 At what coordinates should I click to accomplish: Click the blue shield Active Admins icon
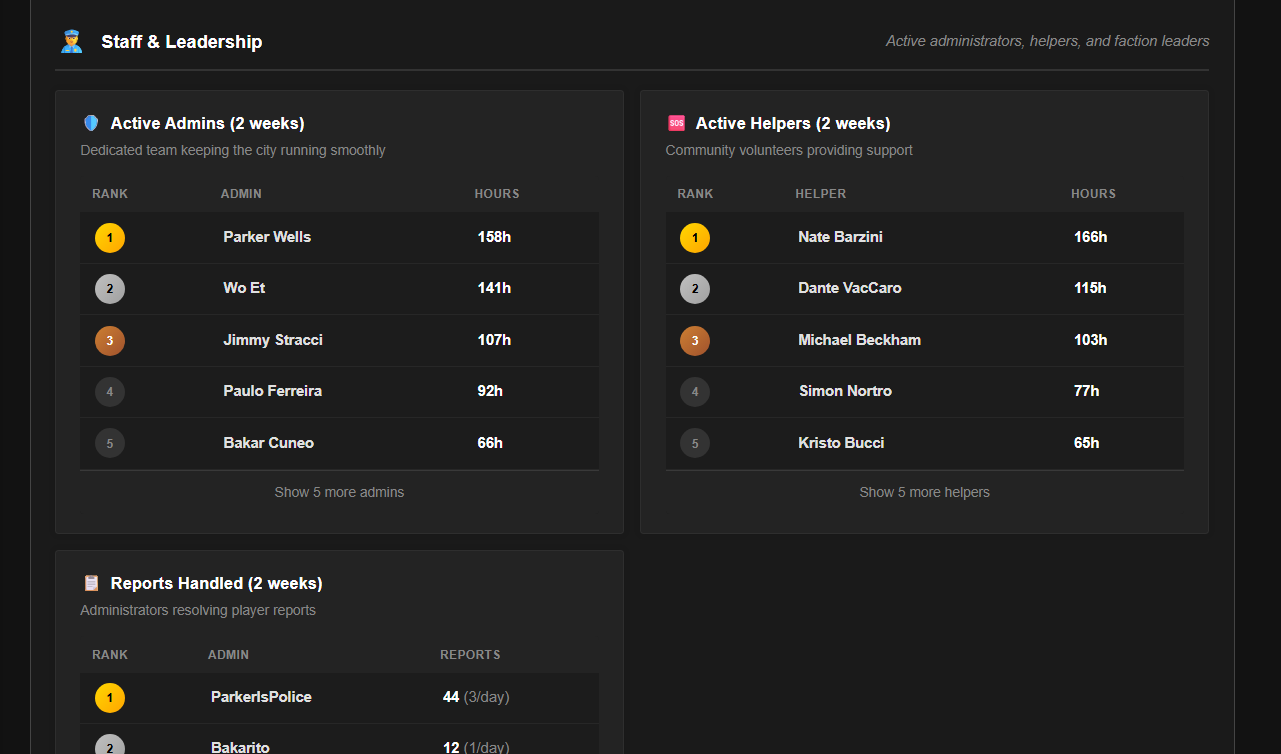91,123
